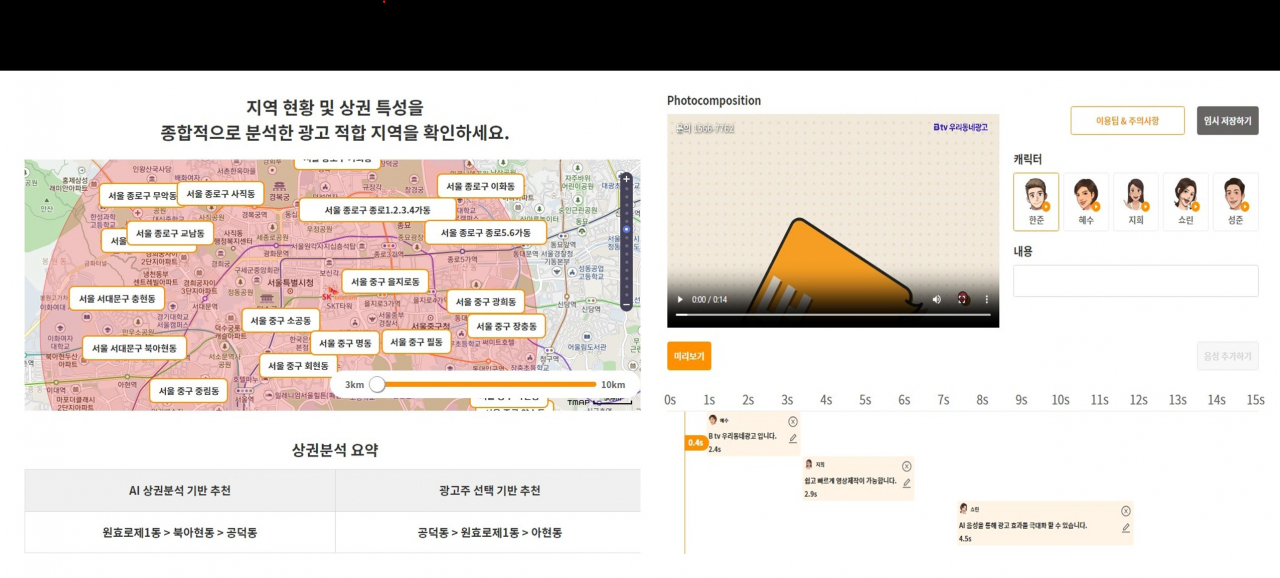Click the orange 미리보기 button
The height and width of the screenshot is (578, 1280).
click(689, 356)
